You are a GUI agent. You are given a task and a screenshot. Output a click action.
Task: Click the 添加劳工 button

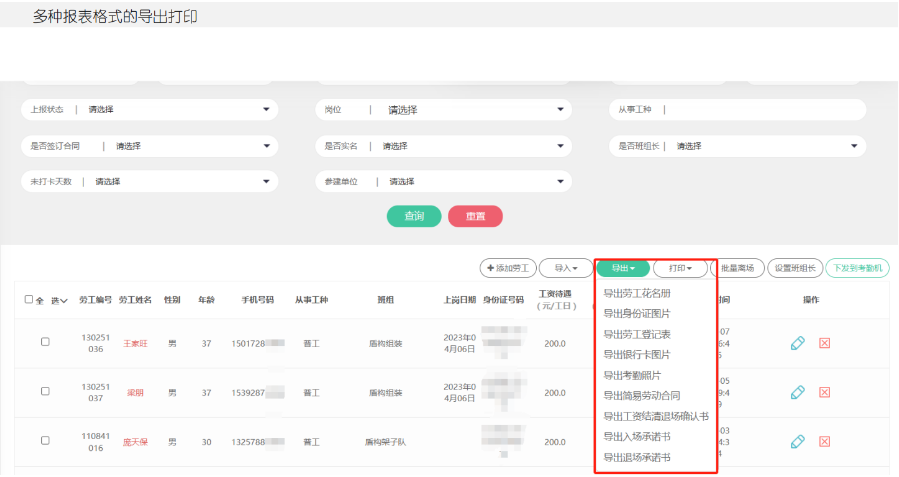coord(507,268)
